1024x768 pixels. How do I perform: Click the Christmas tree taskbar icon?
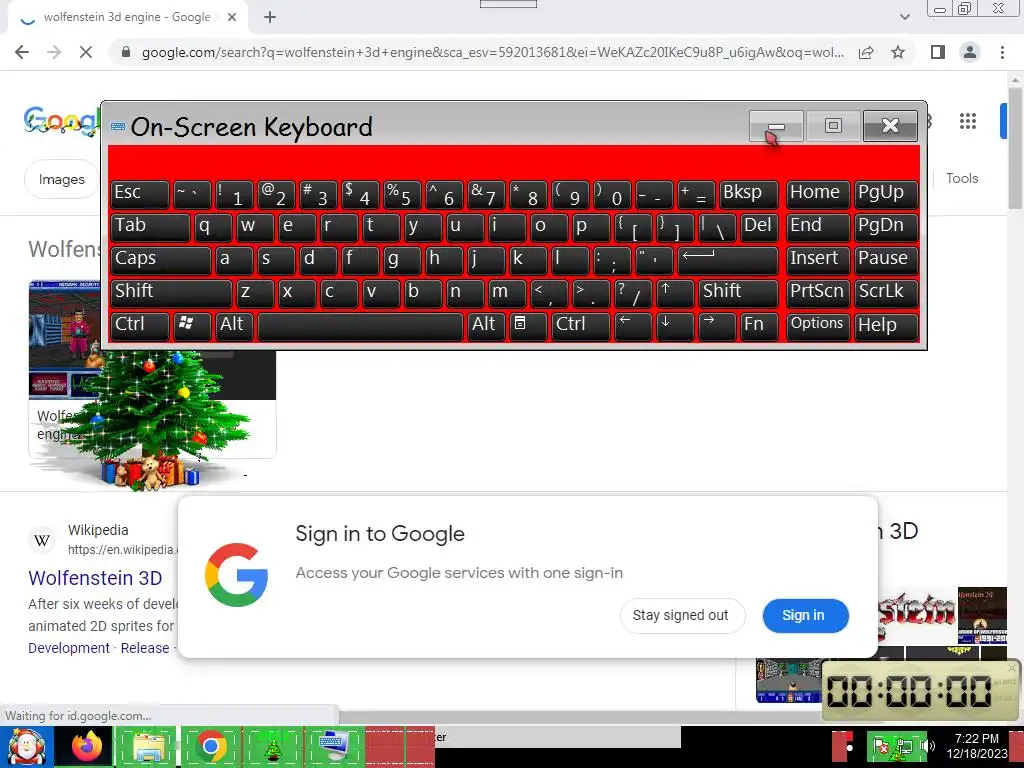coord(272,747)
